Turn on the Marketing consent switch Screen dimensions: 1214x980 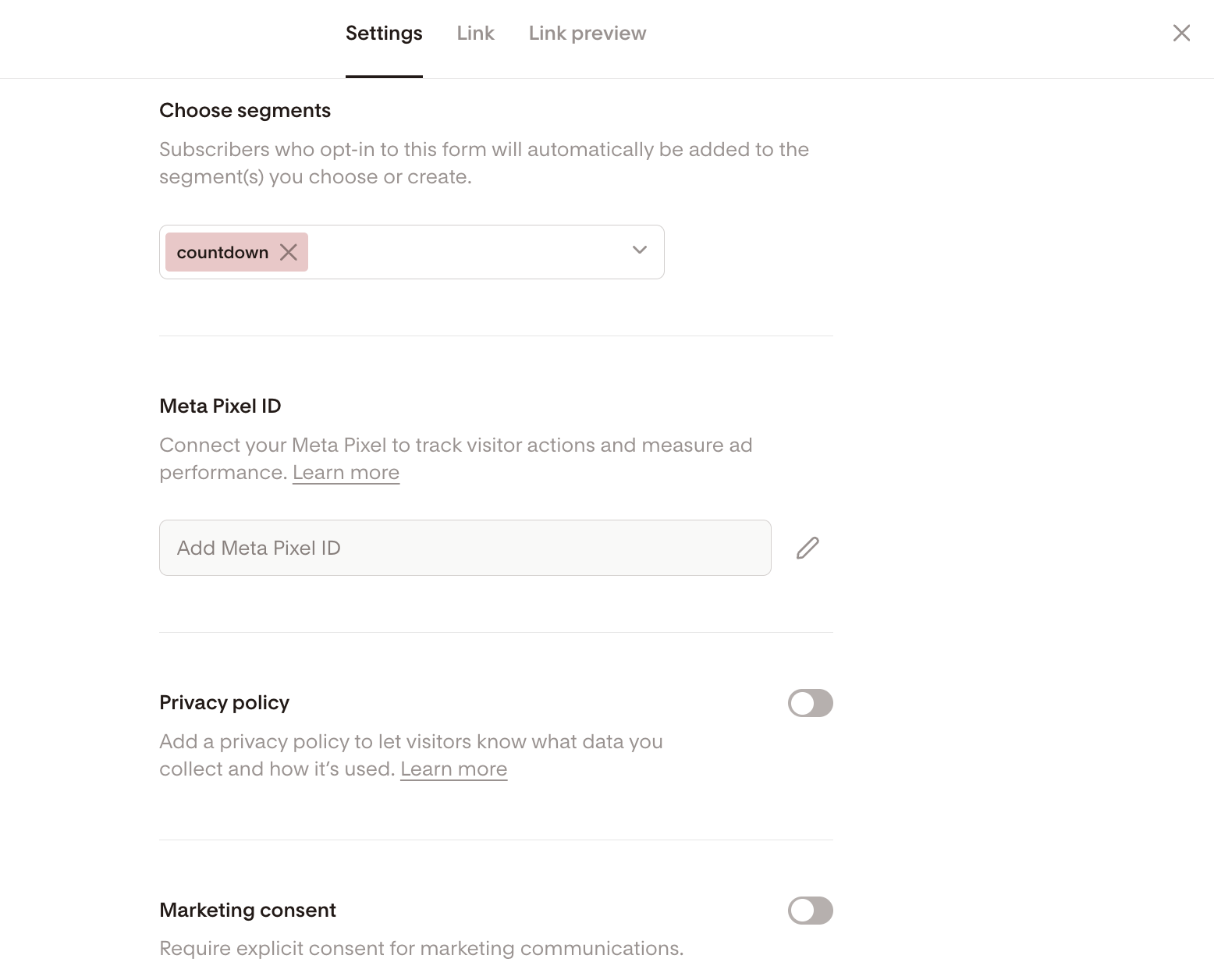coord(810,911)
